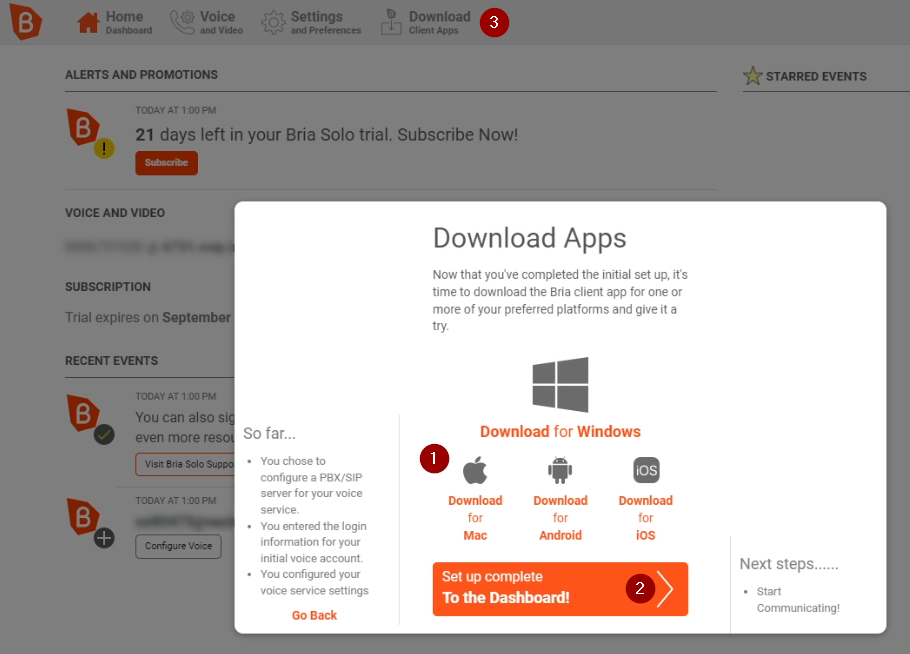Click the star next to Starred Events

752,75
